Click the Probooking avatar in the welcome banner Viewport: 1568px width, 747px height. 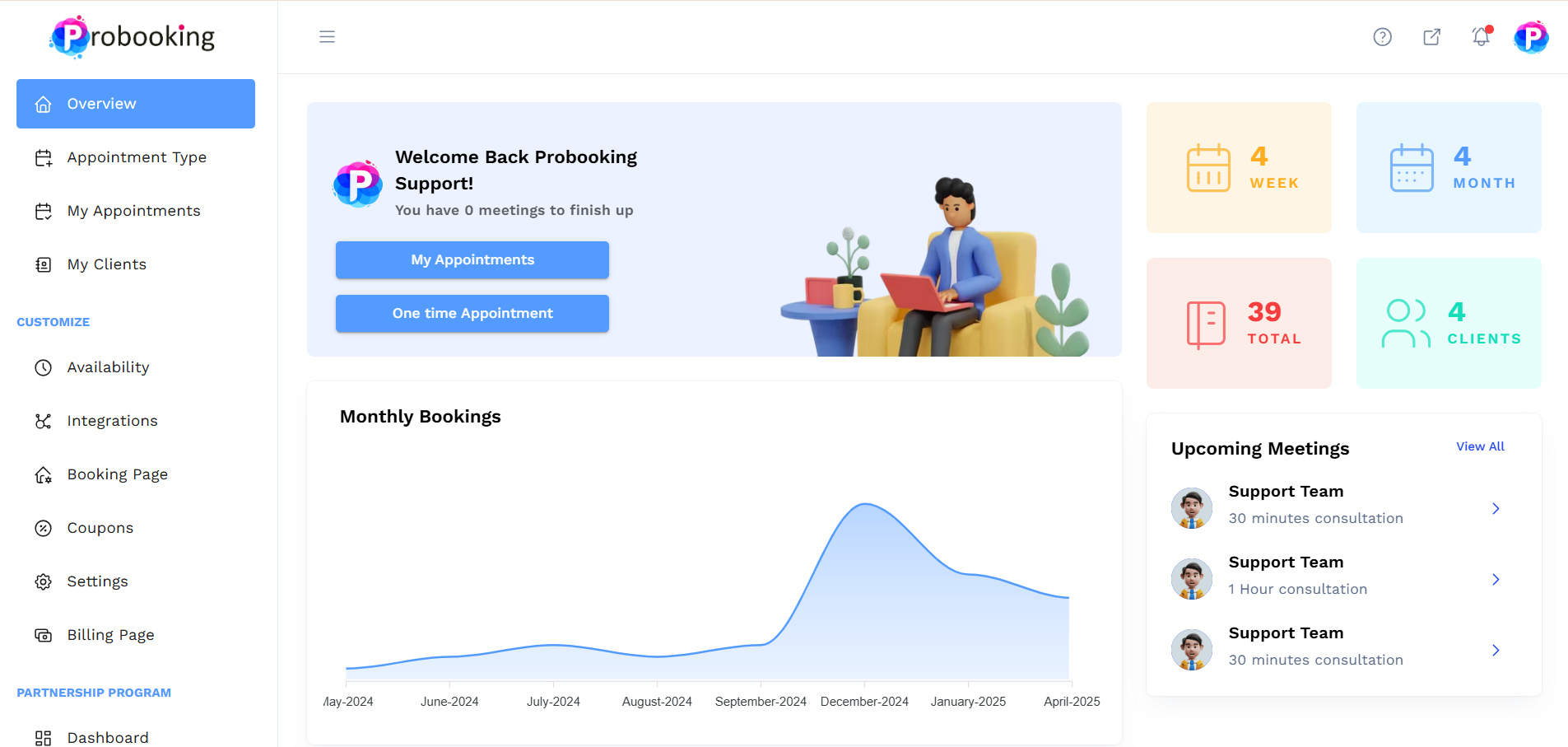(x=357, y=183)
